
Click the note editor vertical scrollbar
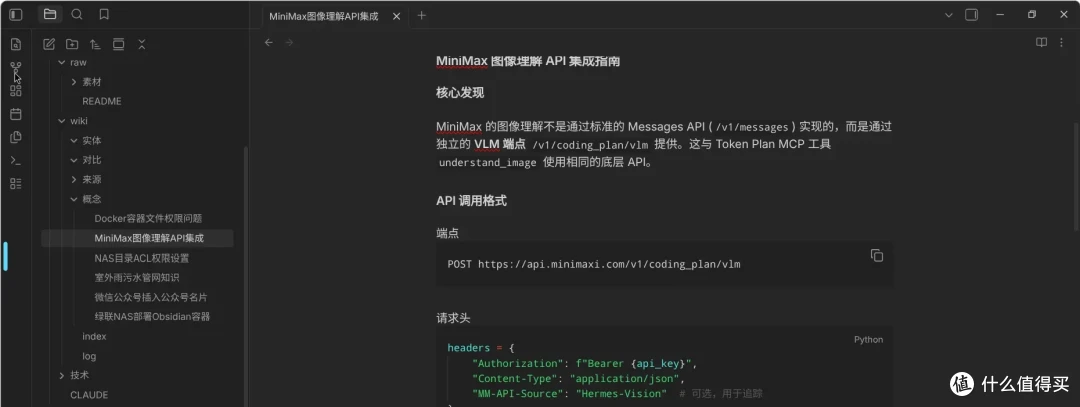click(1077, 176)
